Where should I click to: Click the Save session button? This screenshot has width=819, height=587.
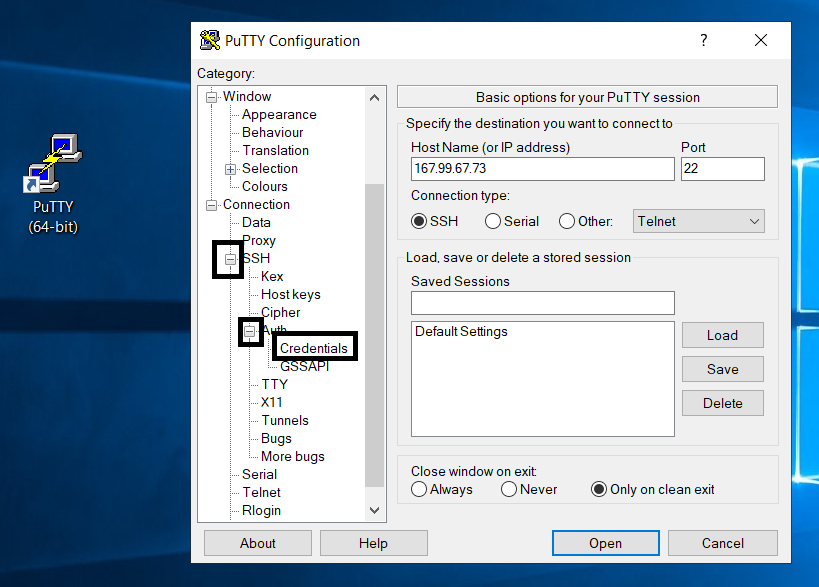722,369
